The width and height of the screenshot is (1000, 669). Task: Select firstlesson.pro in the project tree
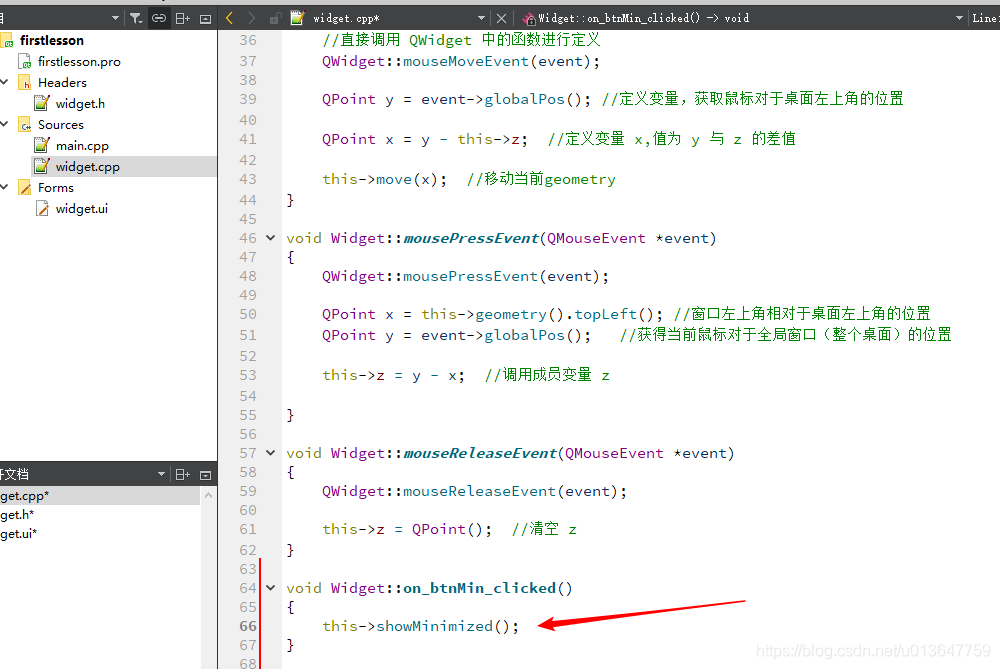coord(79,62)
